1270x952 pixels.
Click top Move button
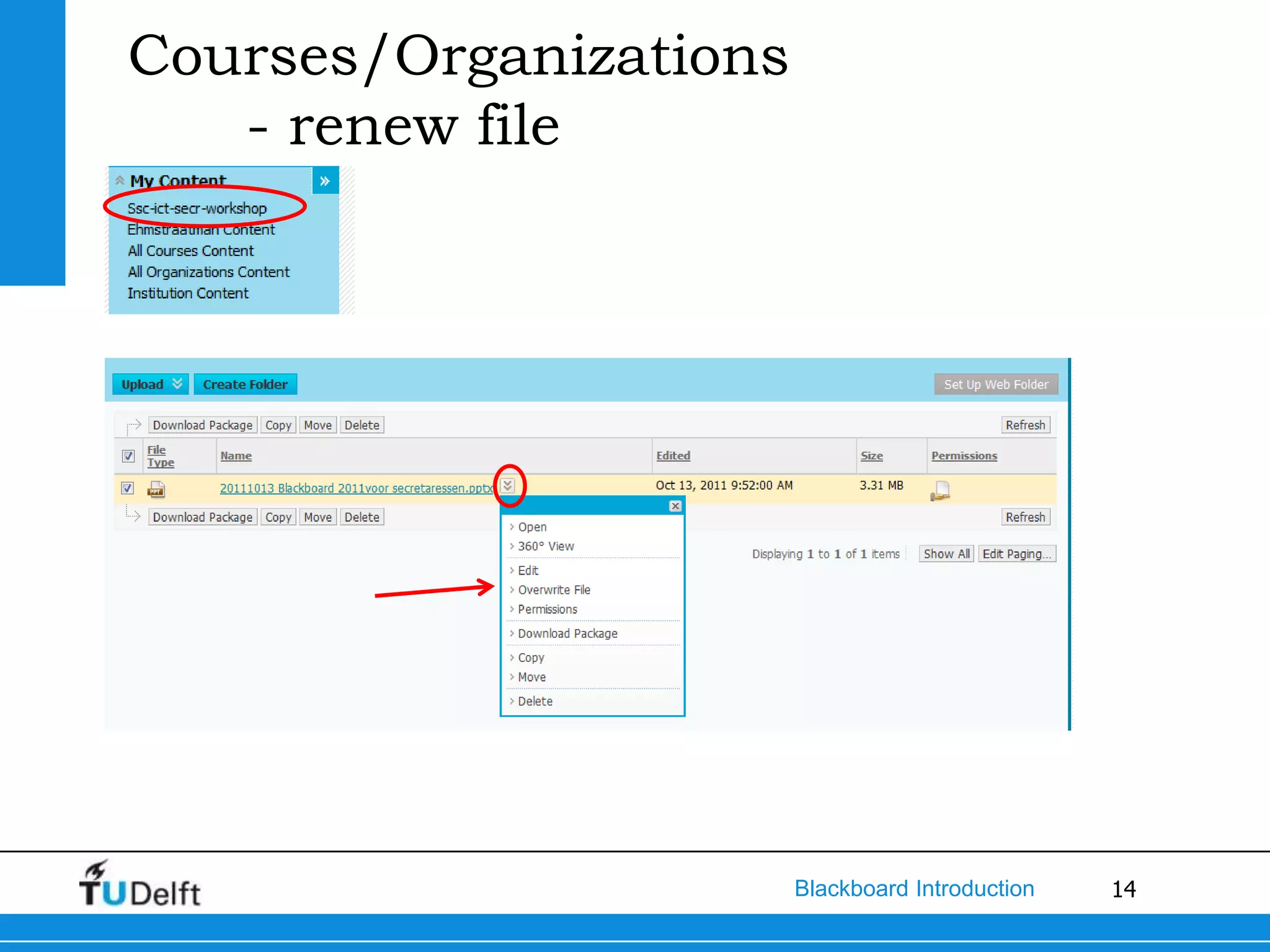tap(318, 425)
